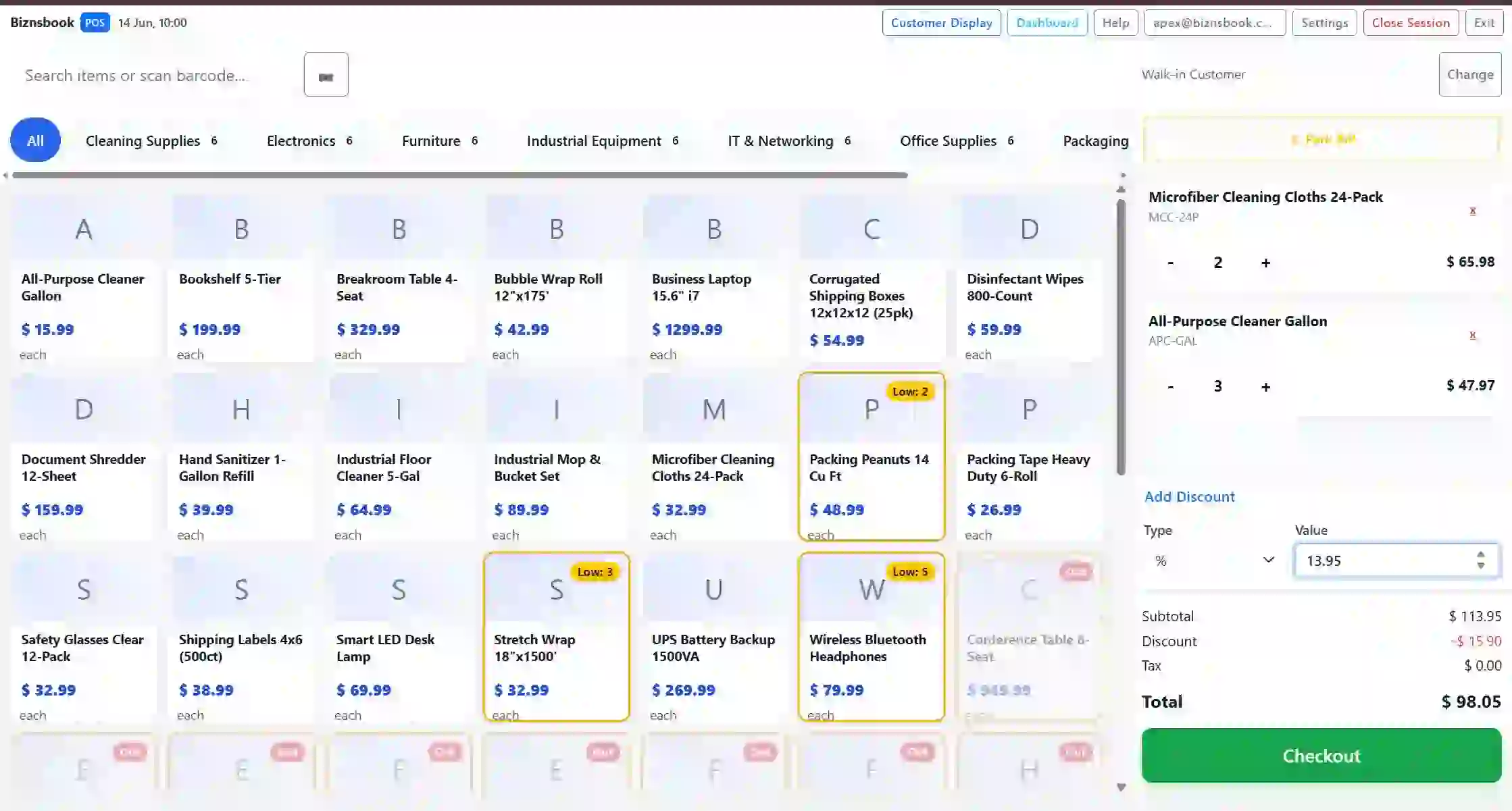
Task: Open the Help button
Action: tap(1115, 23)
